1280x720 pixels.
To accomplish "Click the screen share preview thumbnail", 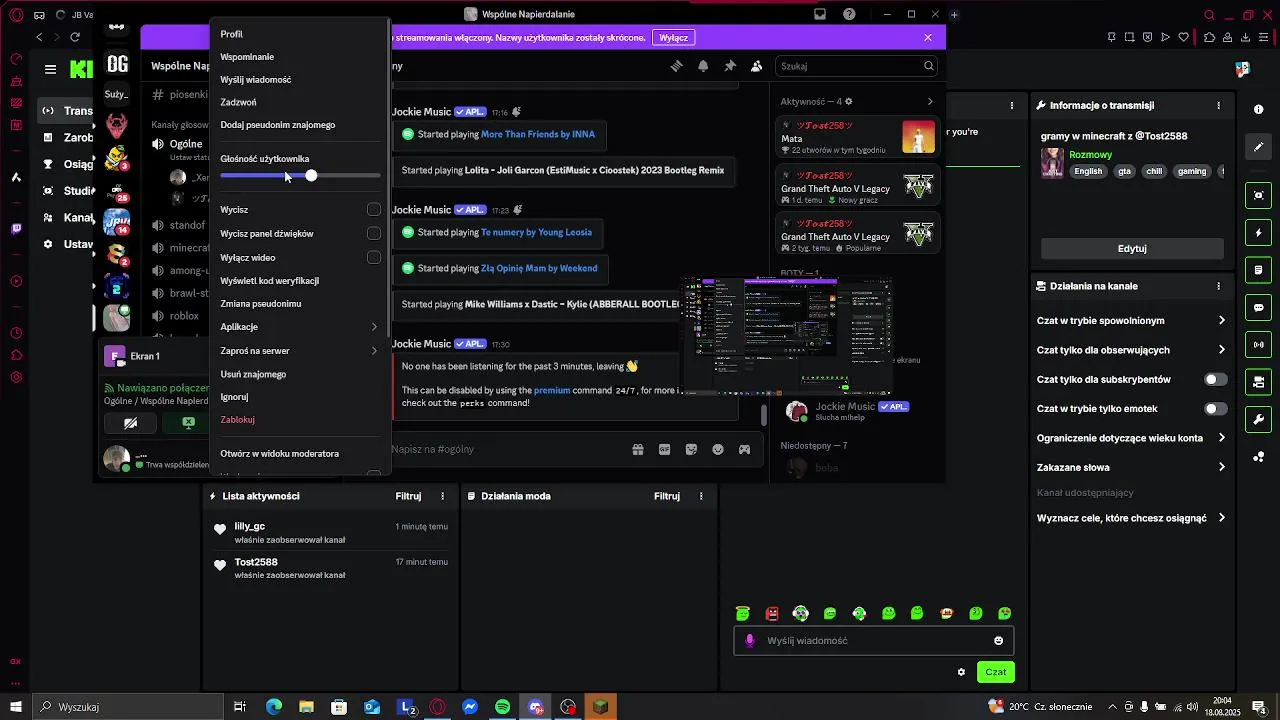I will [788, 336].
